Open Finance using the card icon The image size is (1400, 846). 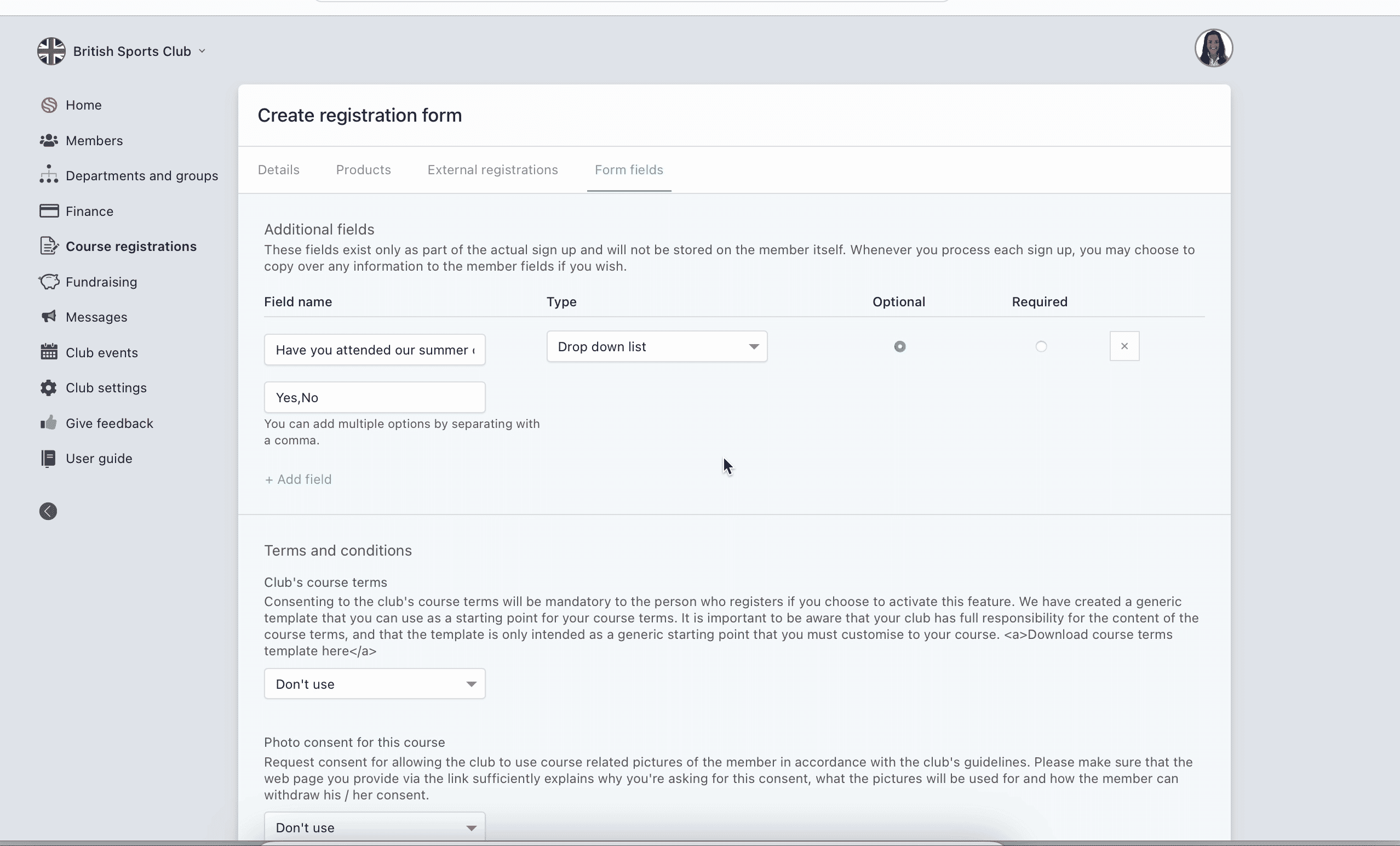click(49, 211)
